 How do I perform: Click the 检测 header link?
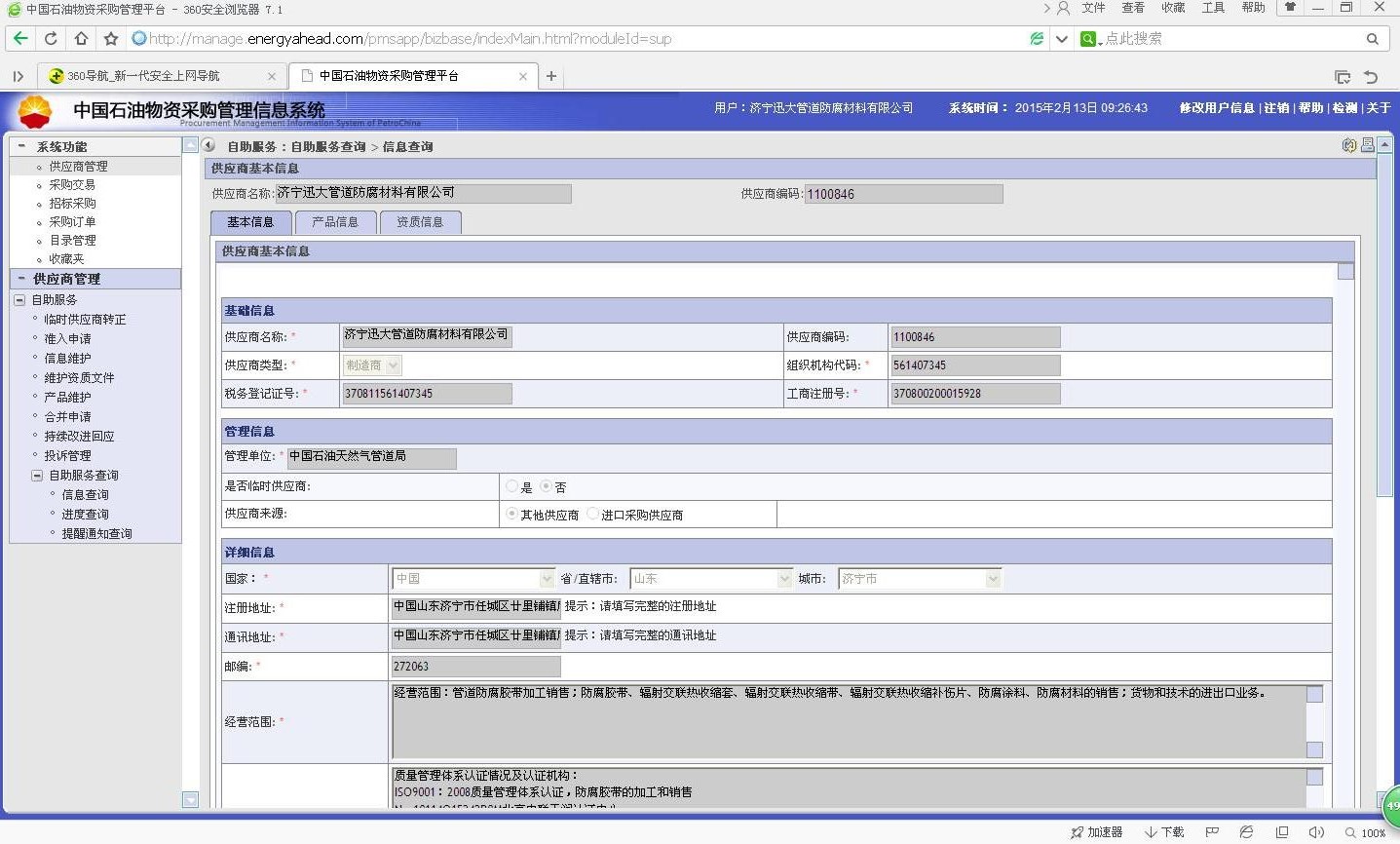(x=1345, y=108)
